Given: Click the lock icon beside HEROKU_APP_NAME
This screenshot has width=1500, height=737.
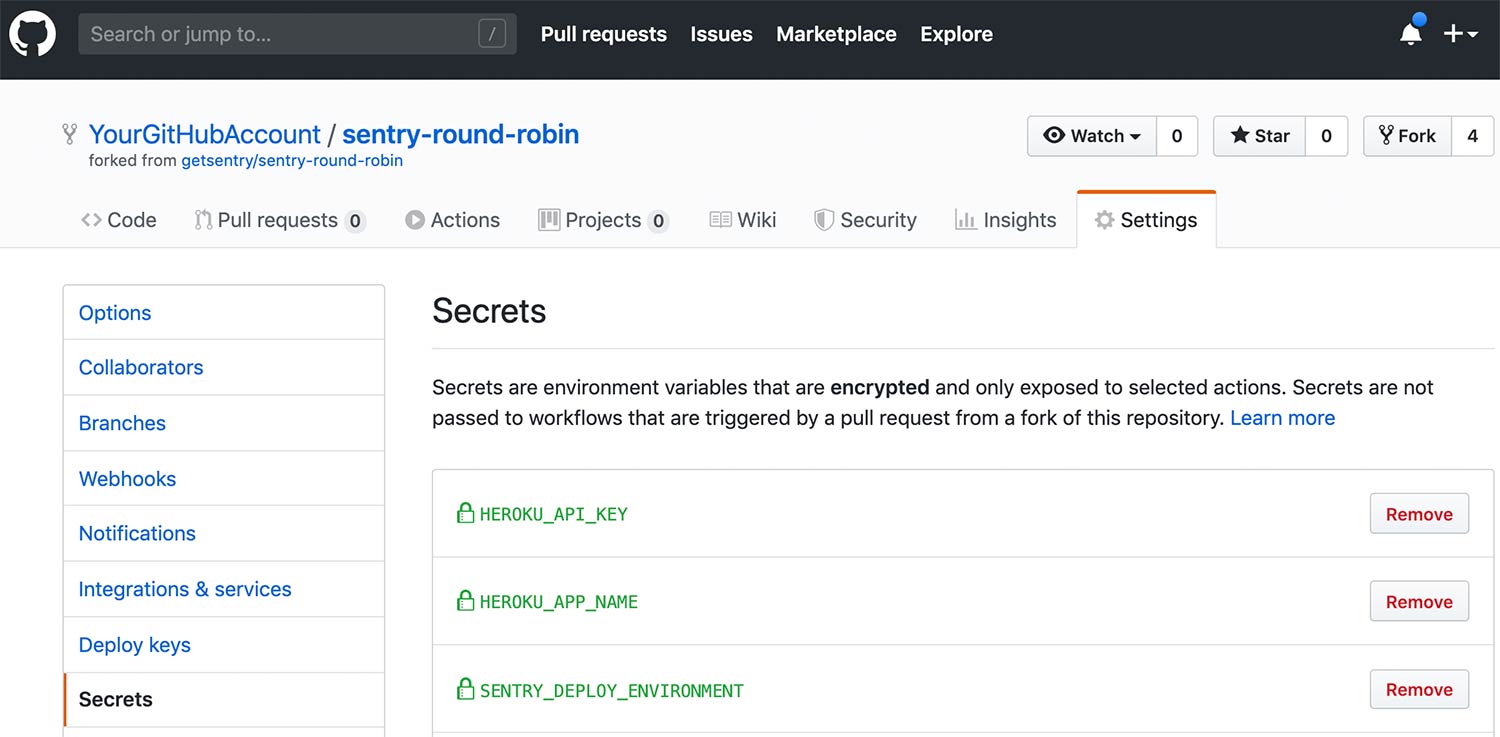Looking at the screenshot, I should click(465, 601).
